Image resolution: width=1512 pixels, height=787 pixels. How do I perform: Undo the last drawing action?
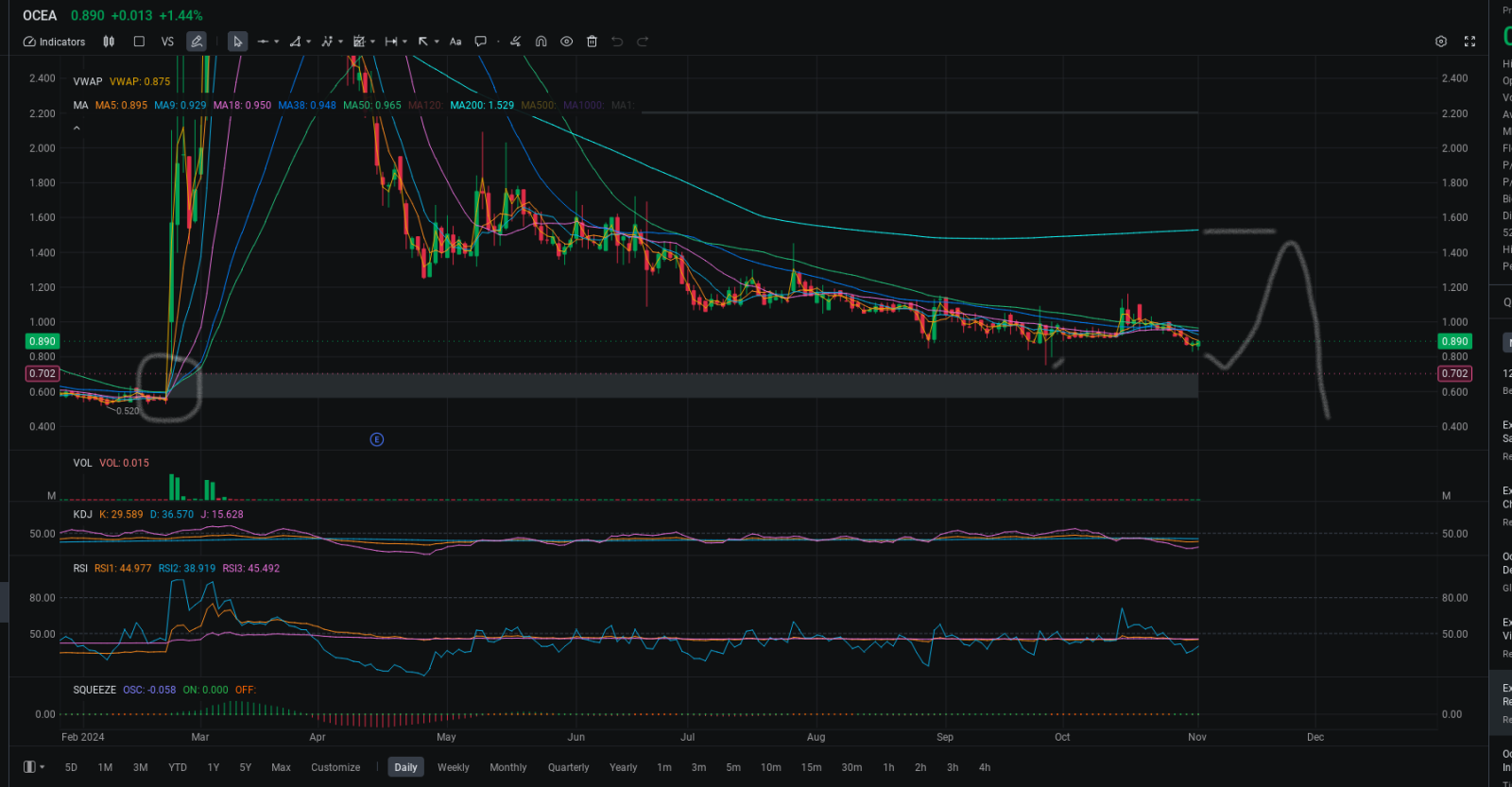tap(617, 42)
